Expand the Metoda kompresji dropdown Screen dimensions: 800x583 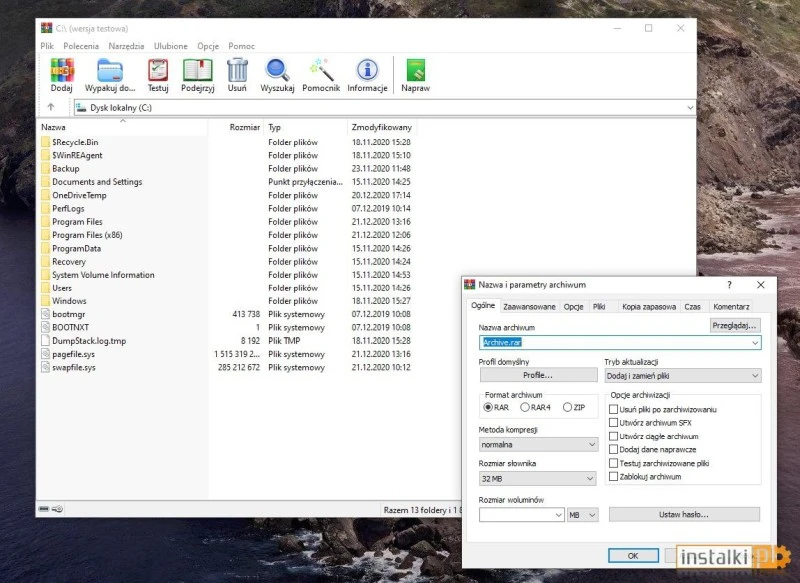[538, 444]
